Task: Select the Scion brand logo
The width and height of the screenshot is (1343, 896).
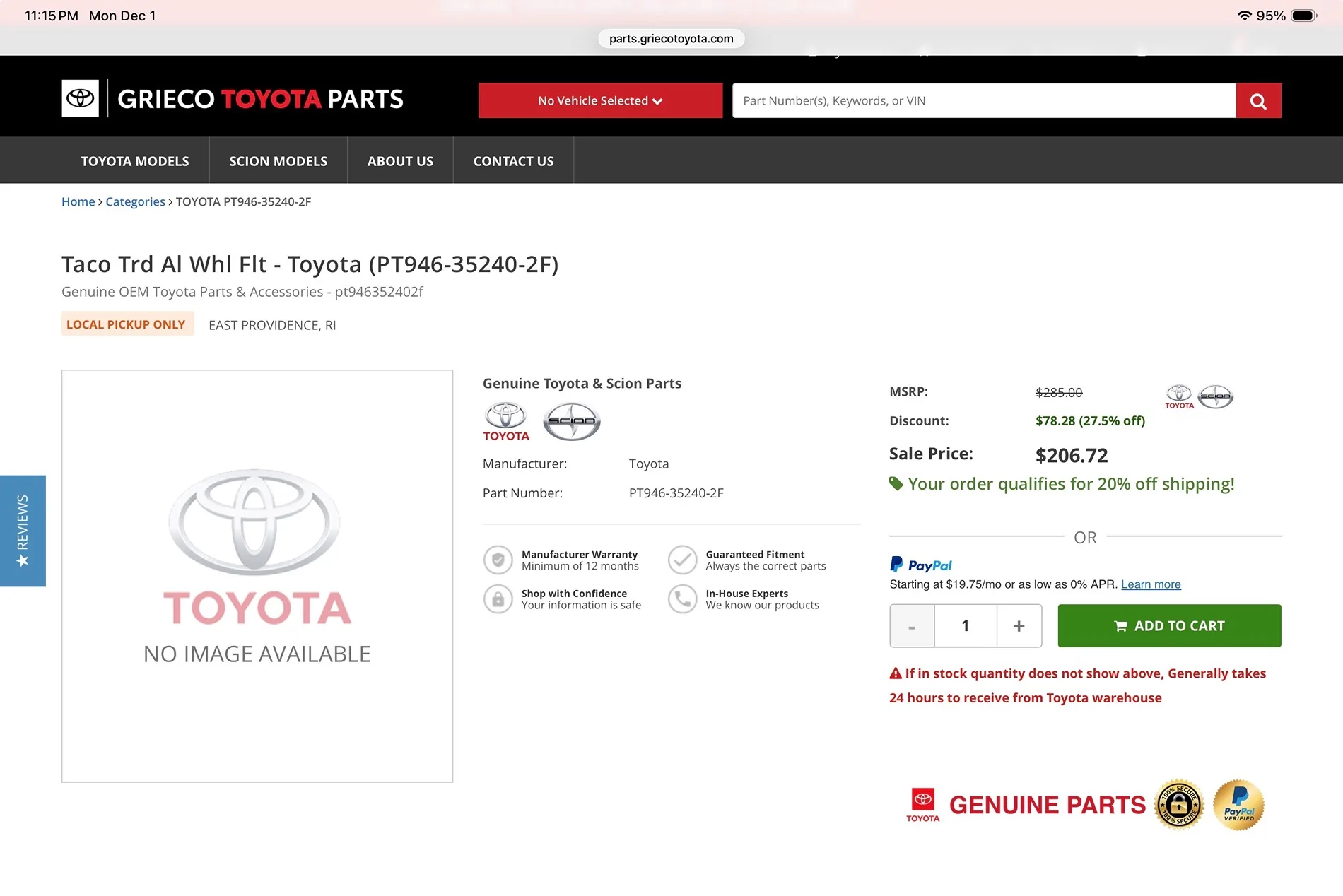Action: 571,421
